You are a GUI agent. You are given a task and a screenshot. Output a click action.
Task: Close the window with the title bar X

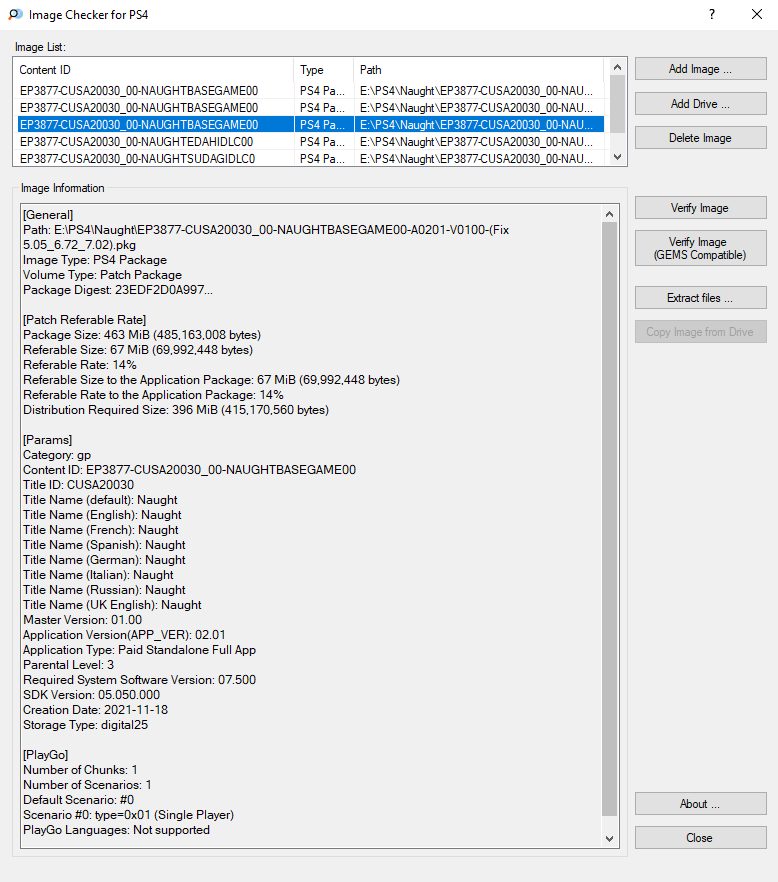[x=757, y=15]
